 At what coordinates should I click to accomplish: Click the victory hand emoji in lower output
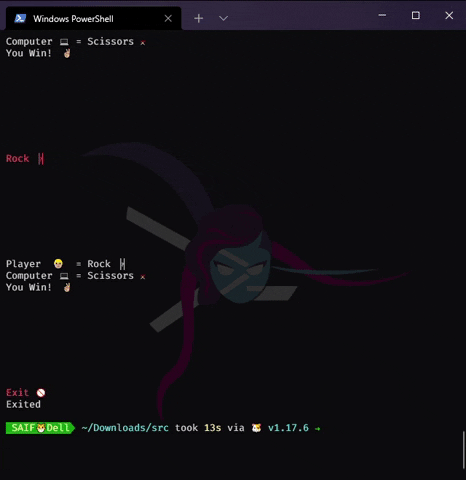click(x=67, y=287)
